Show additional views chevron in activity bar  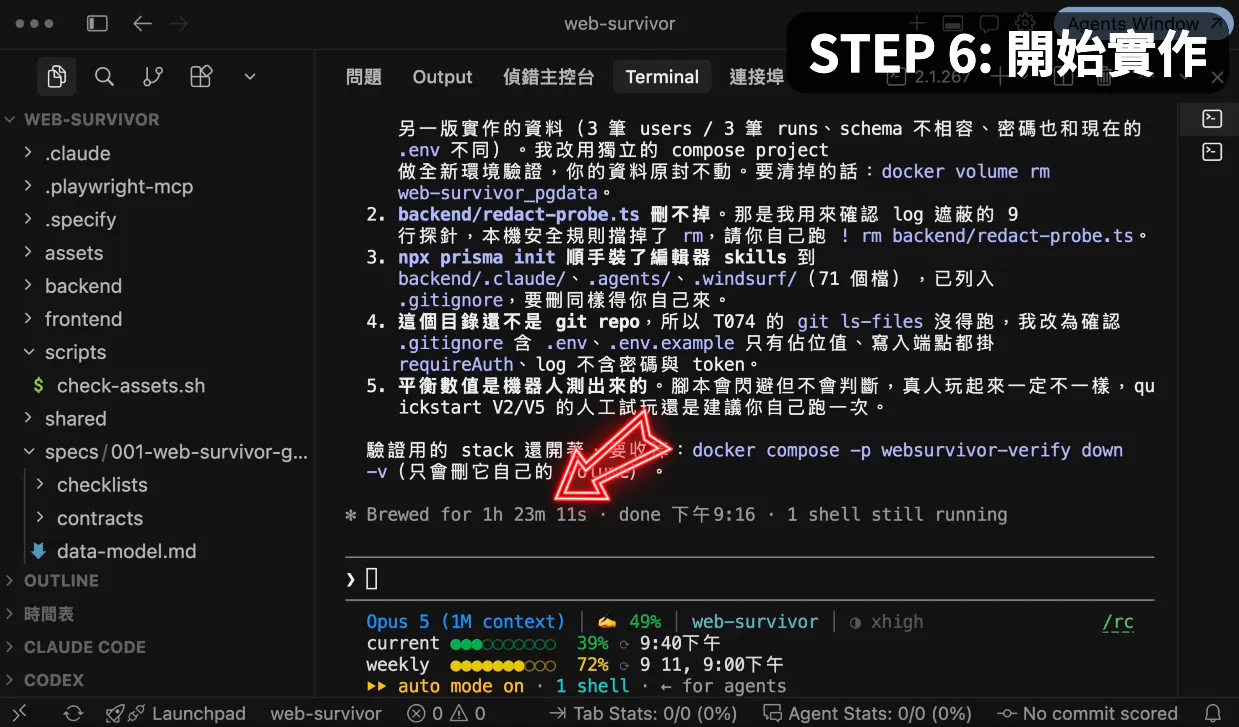point(250,76)
